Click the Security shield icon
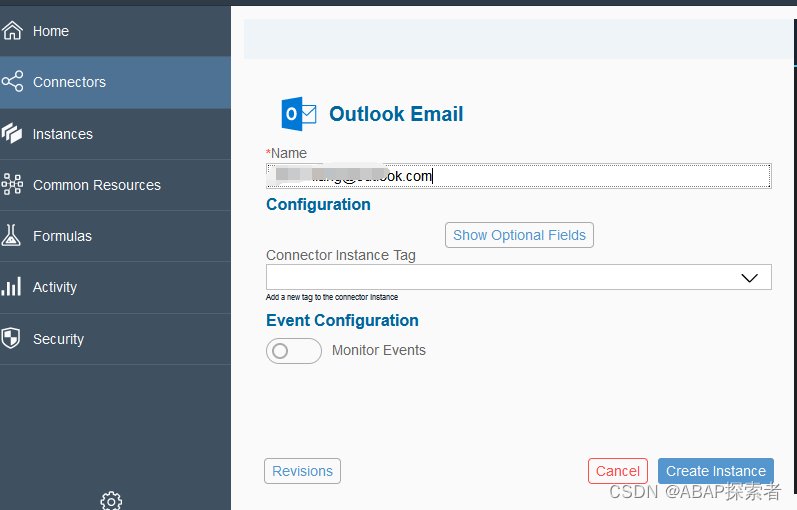 coord(11,338)
